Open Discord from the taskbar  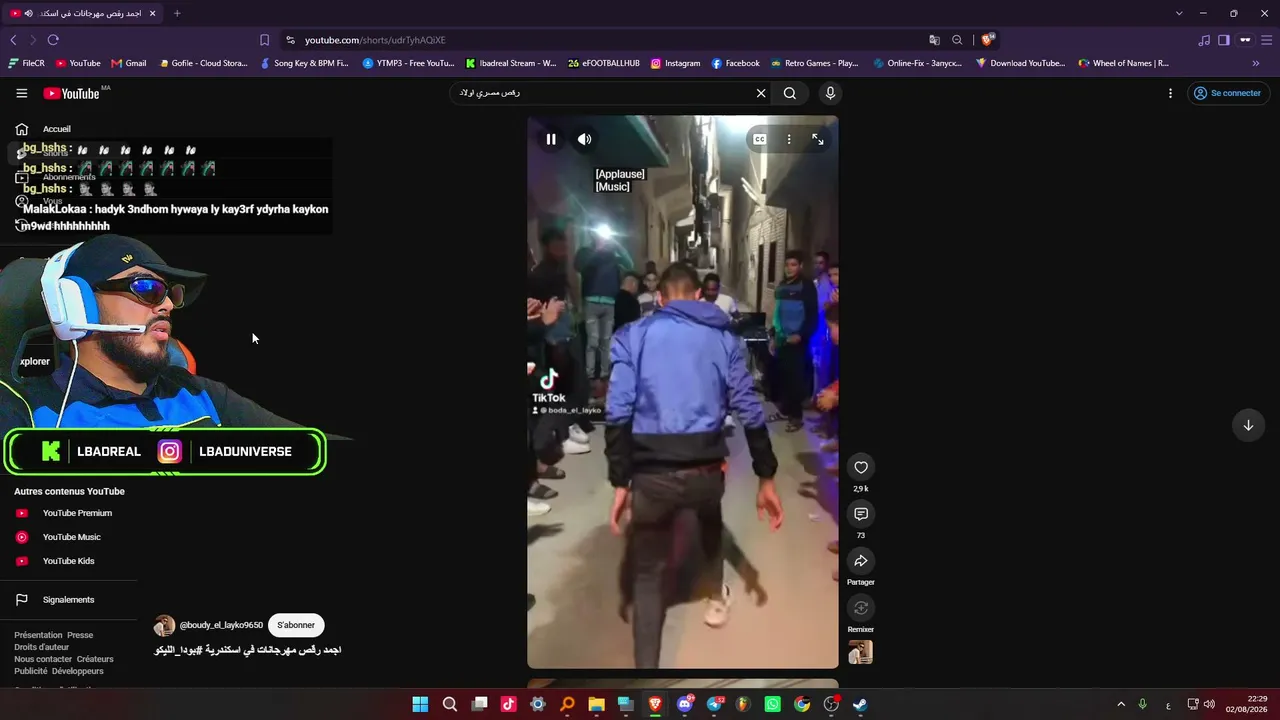coord(685,704)
